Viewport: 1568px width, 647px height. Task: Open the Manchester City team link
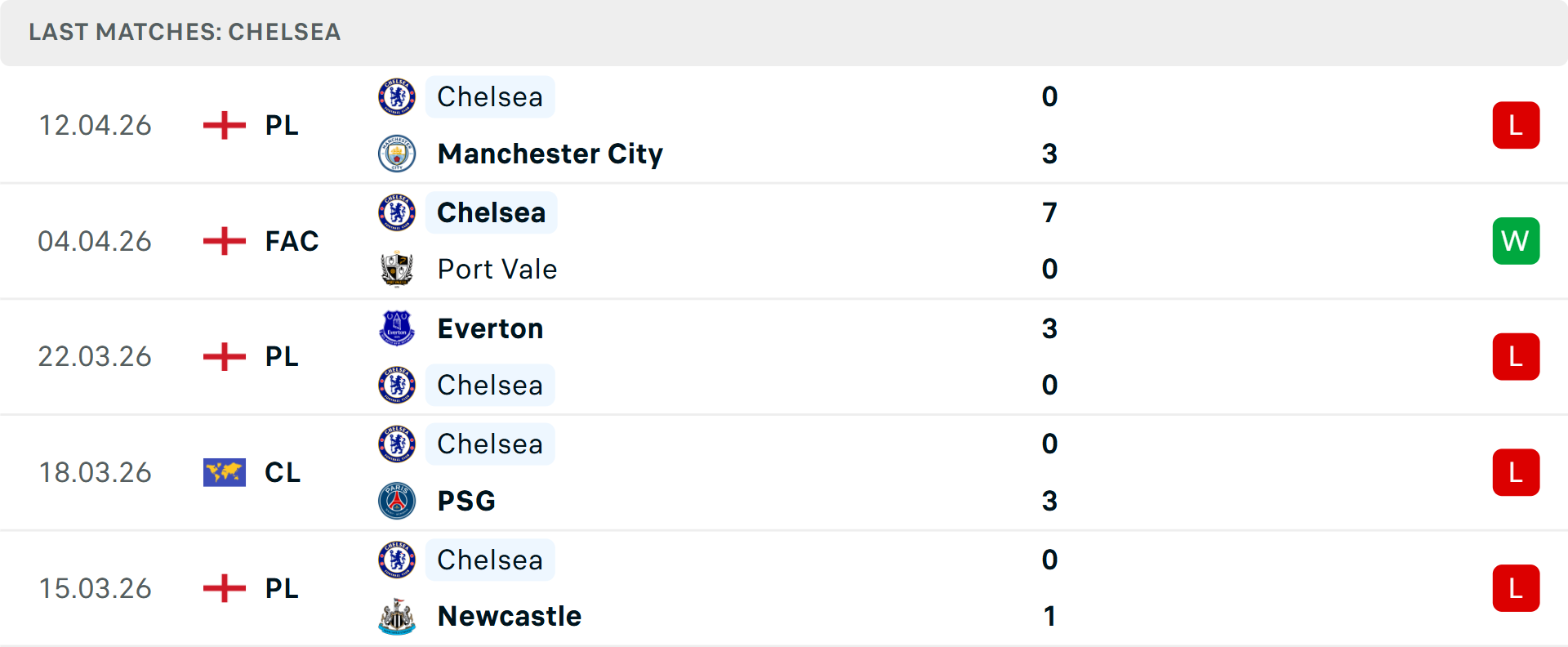click(550, 154)
